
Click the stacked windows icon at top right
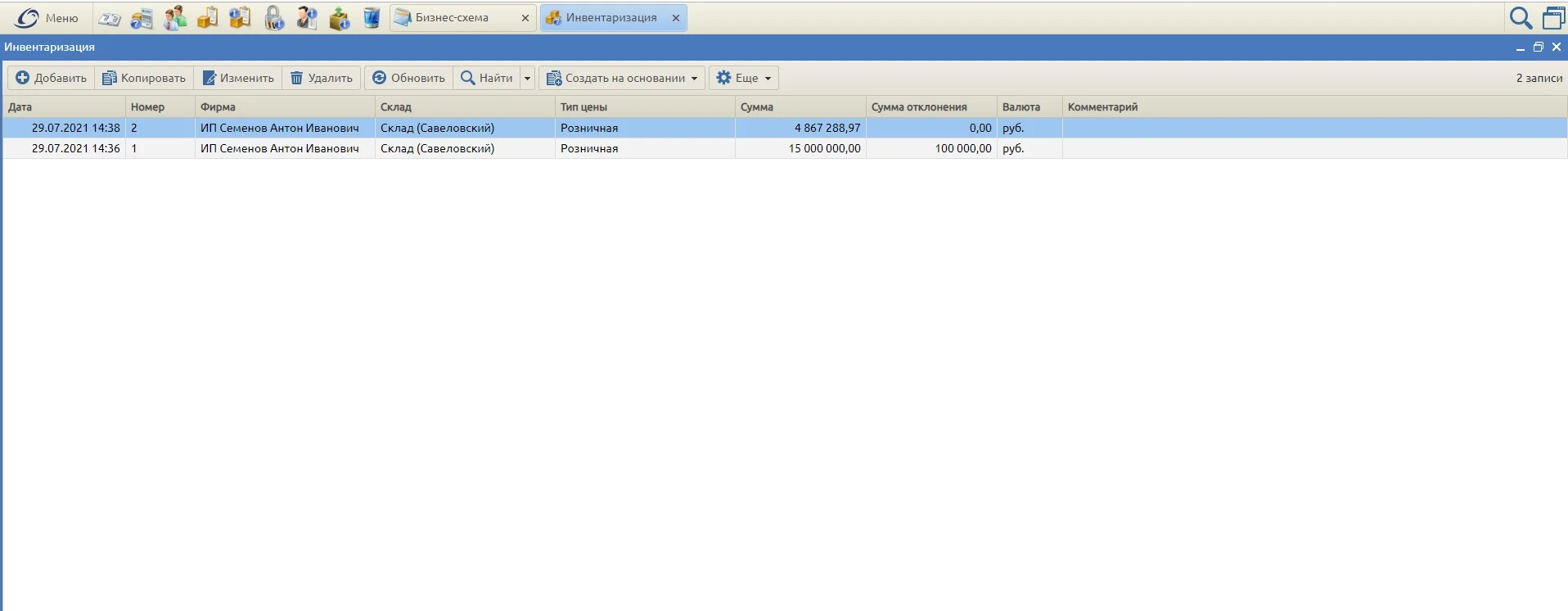(x=1553, y=17)
